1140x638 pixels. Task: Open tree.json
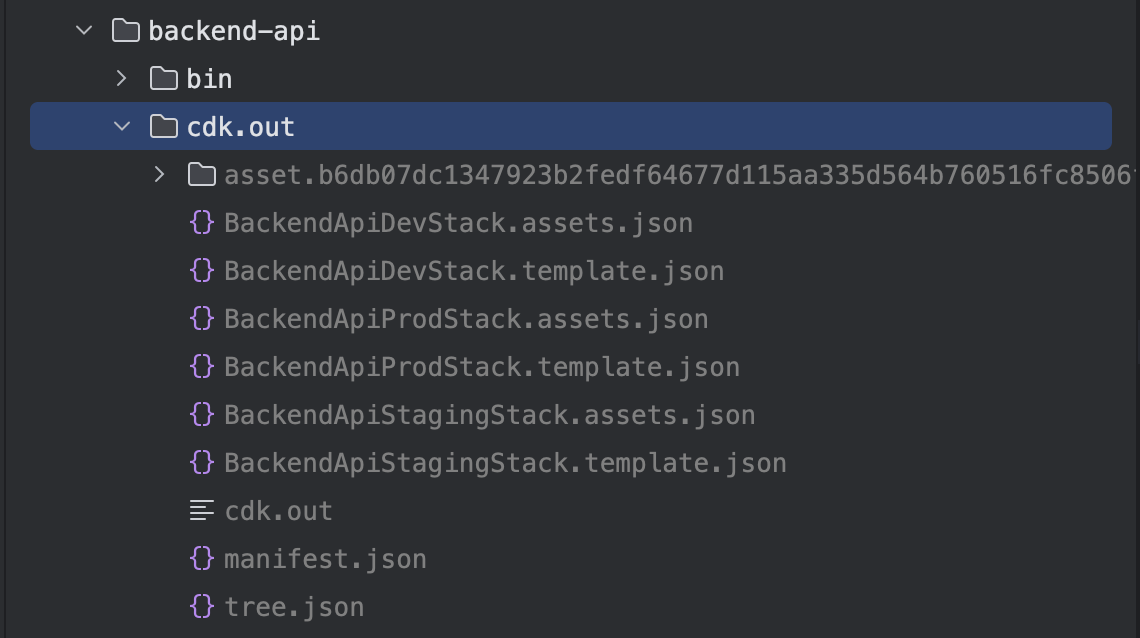click(294, 607)
